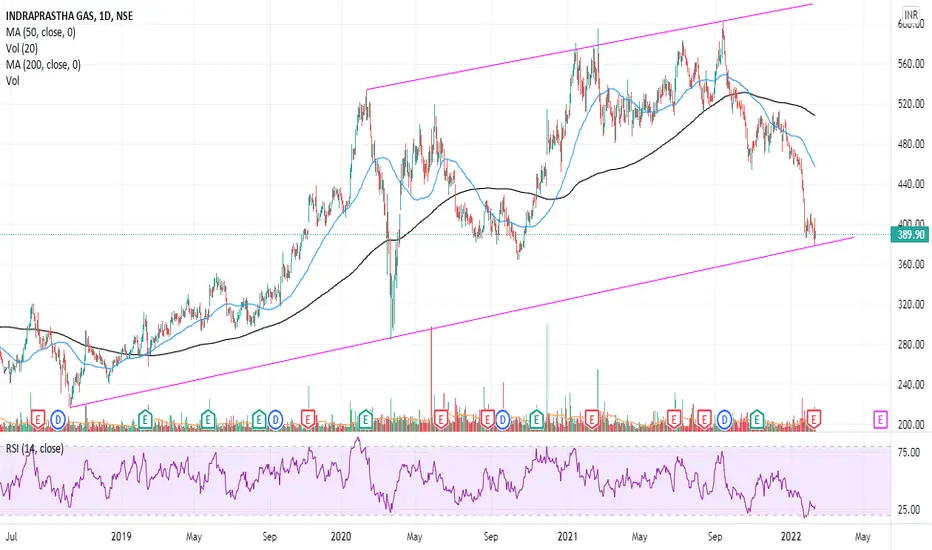
Task: Click the 520.00 price axis label
Action: pyautogui.click(x=911, y=104)
